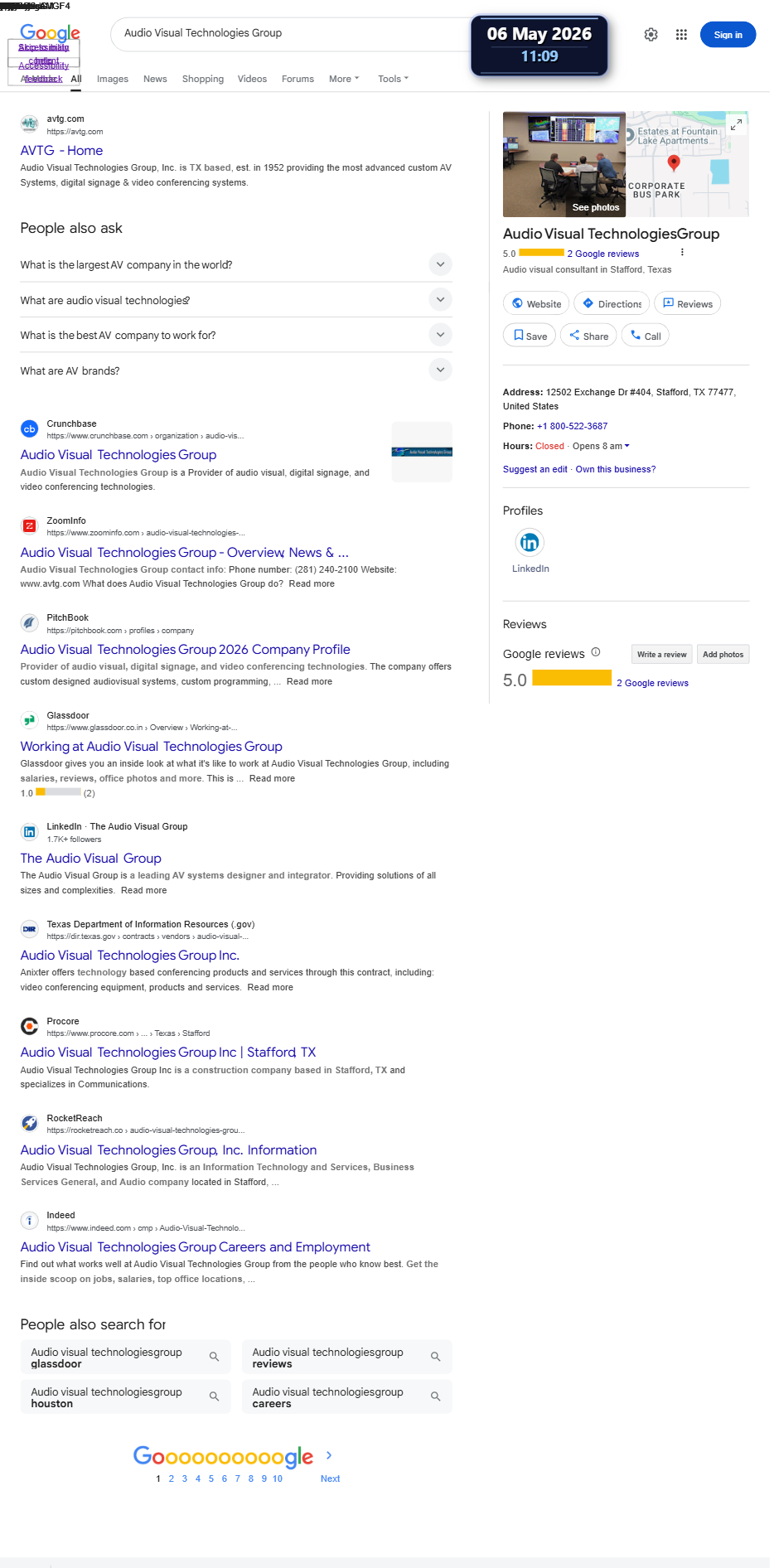Click Add photos button
The width and height of the screenshot is (779, 1568).
(x=723, y=655)
